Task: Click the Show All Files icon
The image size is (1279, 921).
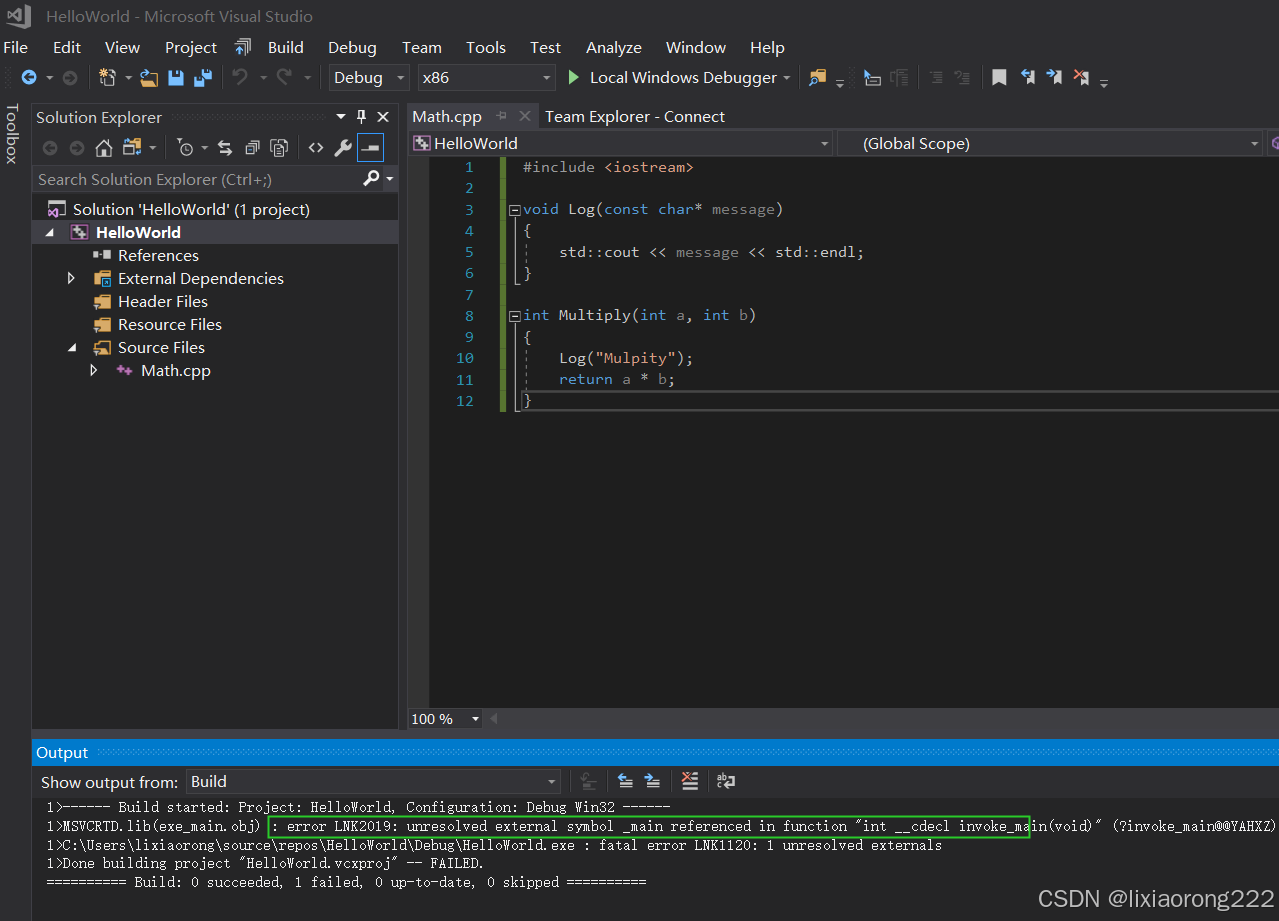Action: coord(279,148)
